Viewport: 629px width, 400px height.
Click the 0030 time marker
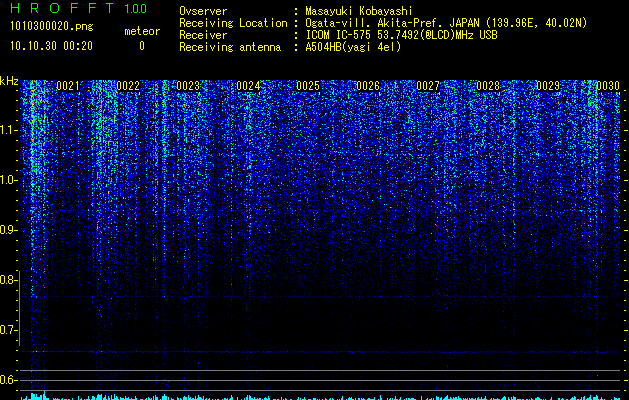click(x=608, y=86)
